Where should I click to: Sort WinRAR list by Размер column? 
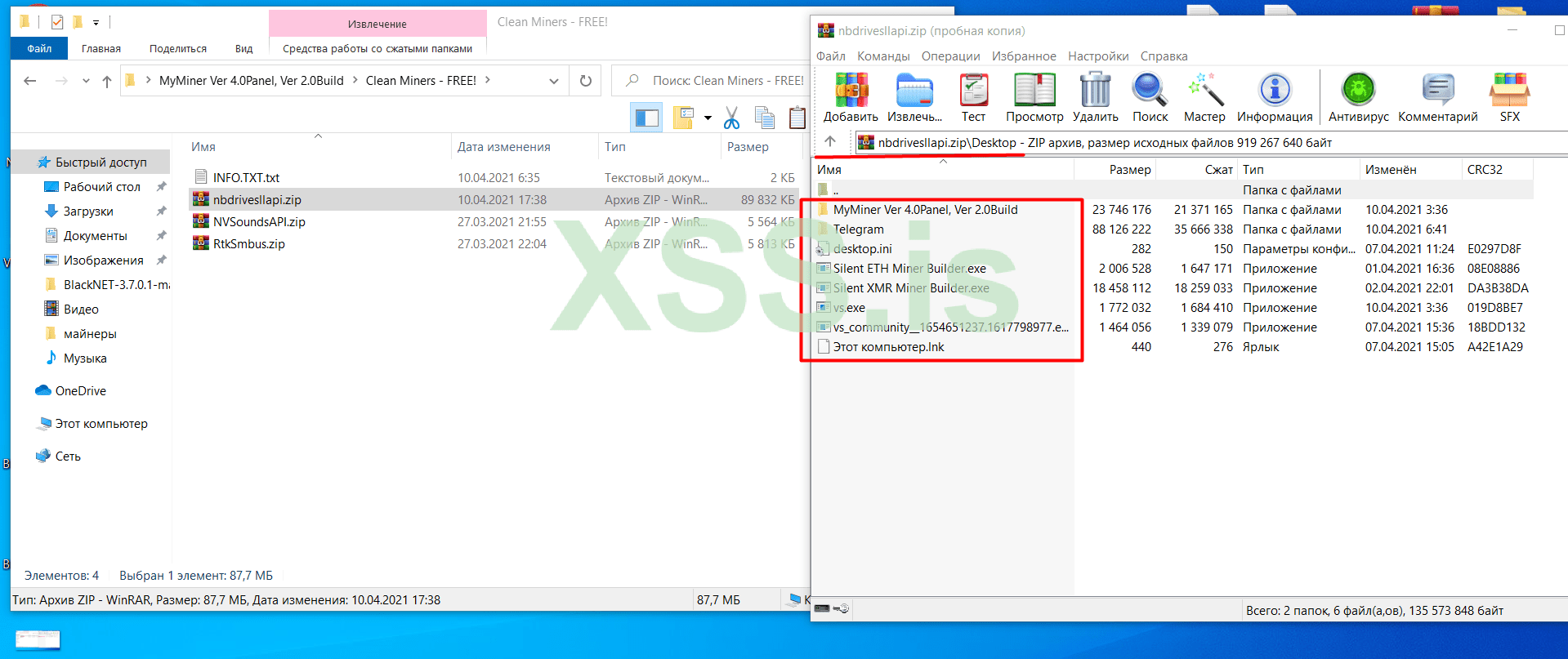point(1115,170)
